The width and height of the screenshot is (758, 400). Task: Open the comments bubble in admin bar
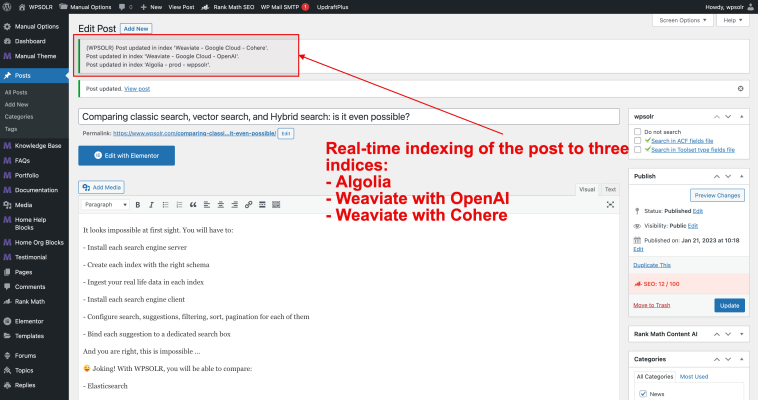[x=122, y=7]
